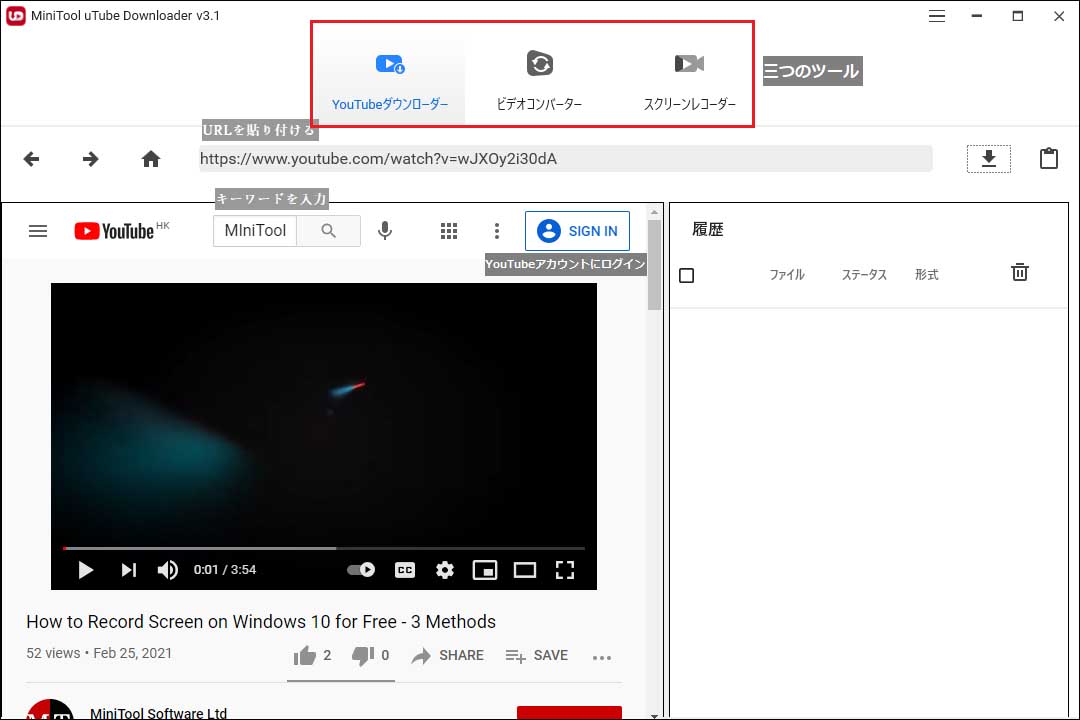
Task: Click the SAVE to playlist button
Action: [x=537, y=656]
